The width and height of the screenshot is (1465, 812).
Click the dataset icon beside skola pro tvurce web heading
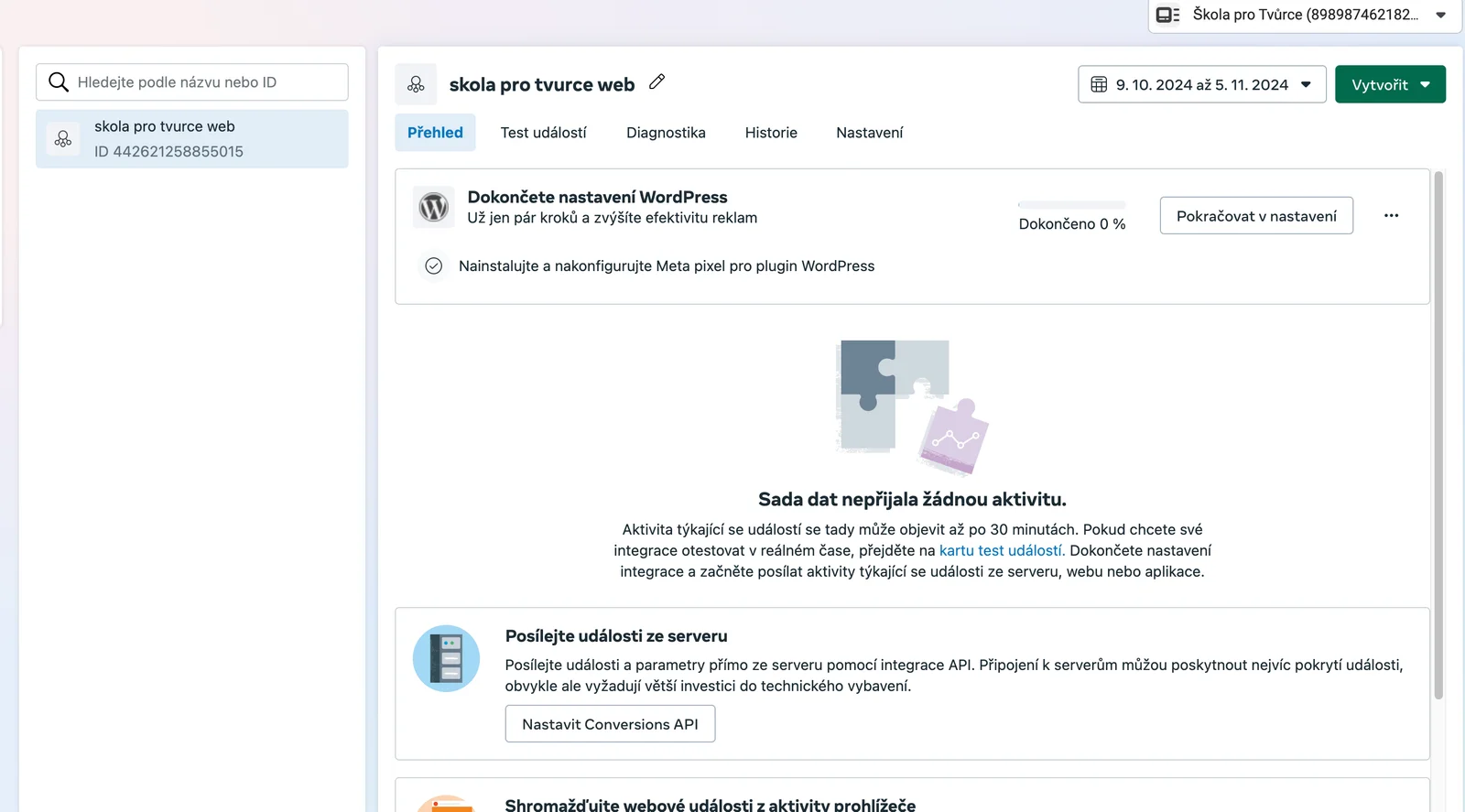[416, 84]
